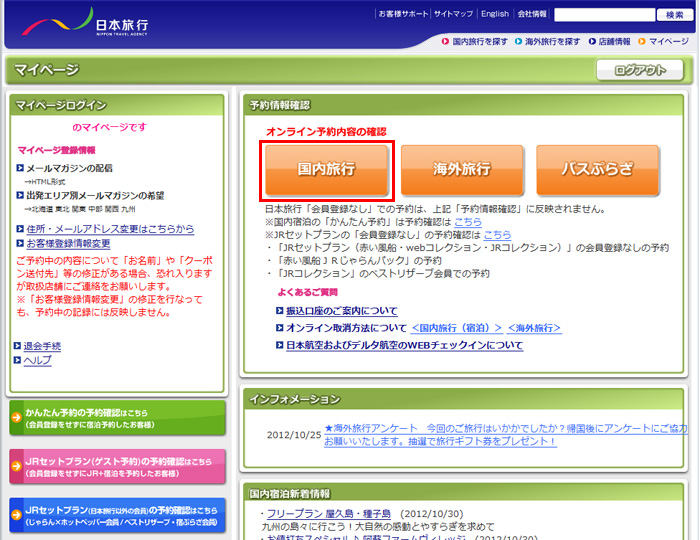Viewport: 700px width, 540px height.
Task: Click bullet icon beside 振込口座のご案内について
Action: point(279,311)
